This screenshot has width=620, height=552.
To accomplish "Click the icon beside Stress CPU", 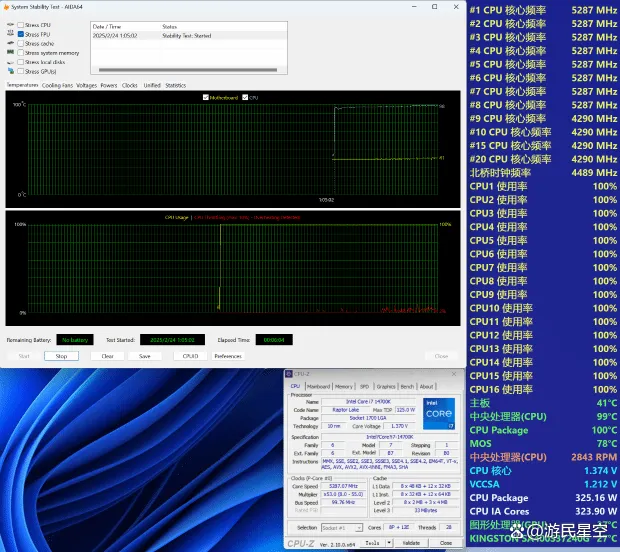I will [11, 25].
